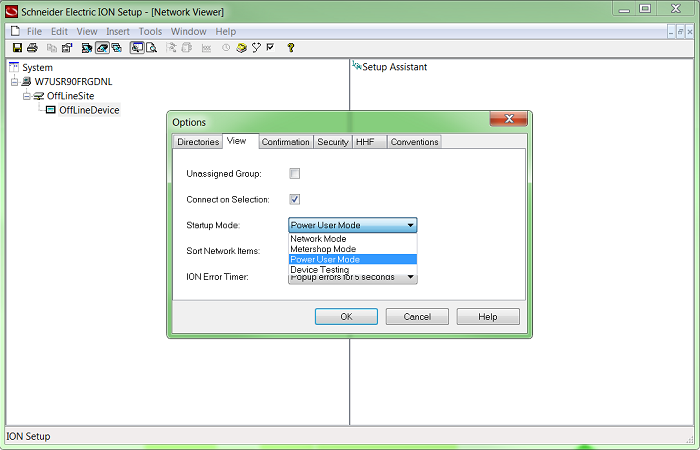Enable the Unassigned Group checkbox
Screen dimensions: 700x450
[x=295, y=174]
